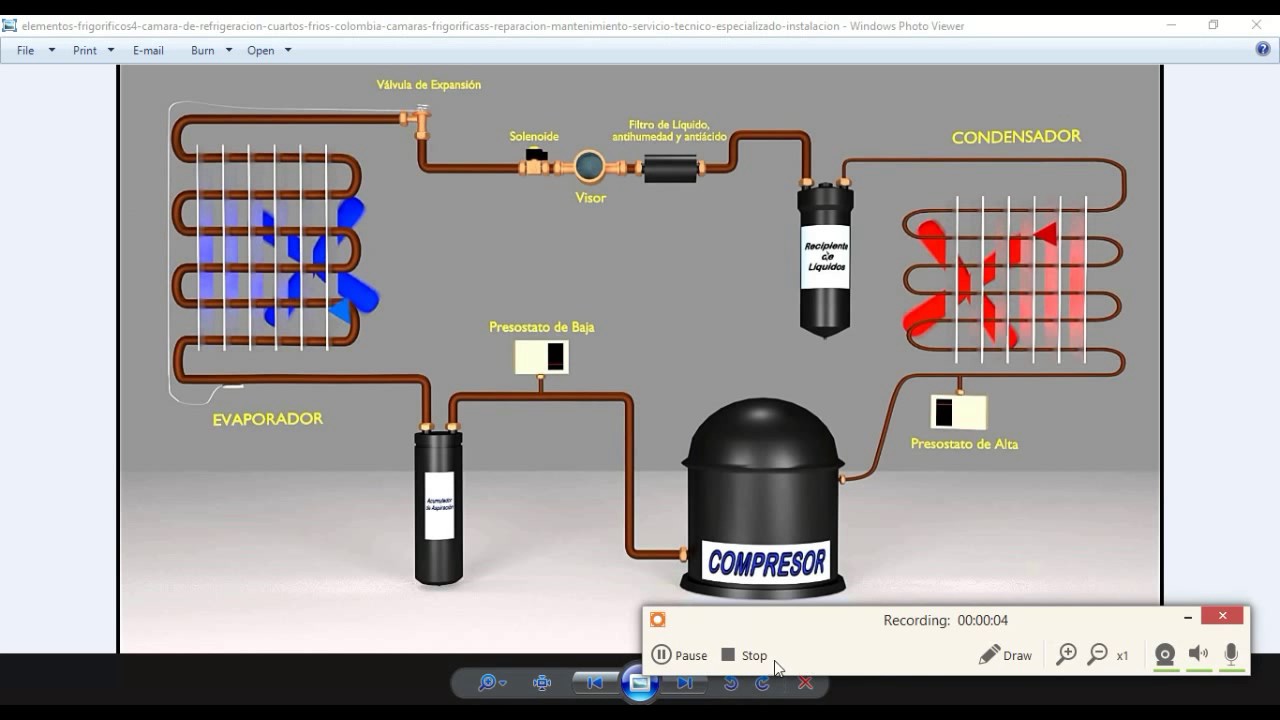
Task: Play slide show from center button
Action: (x=640, y=683)
